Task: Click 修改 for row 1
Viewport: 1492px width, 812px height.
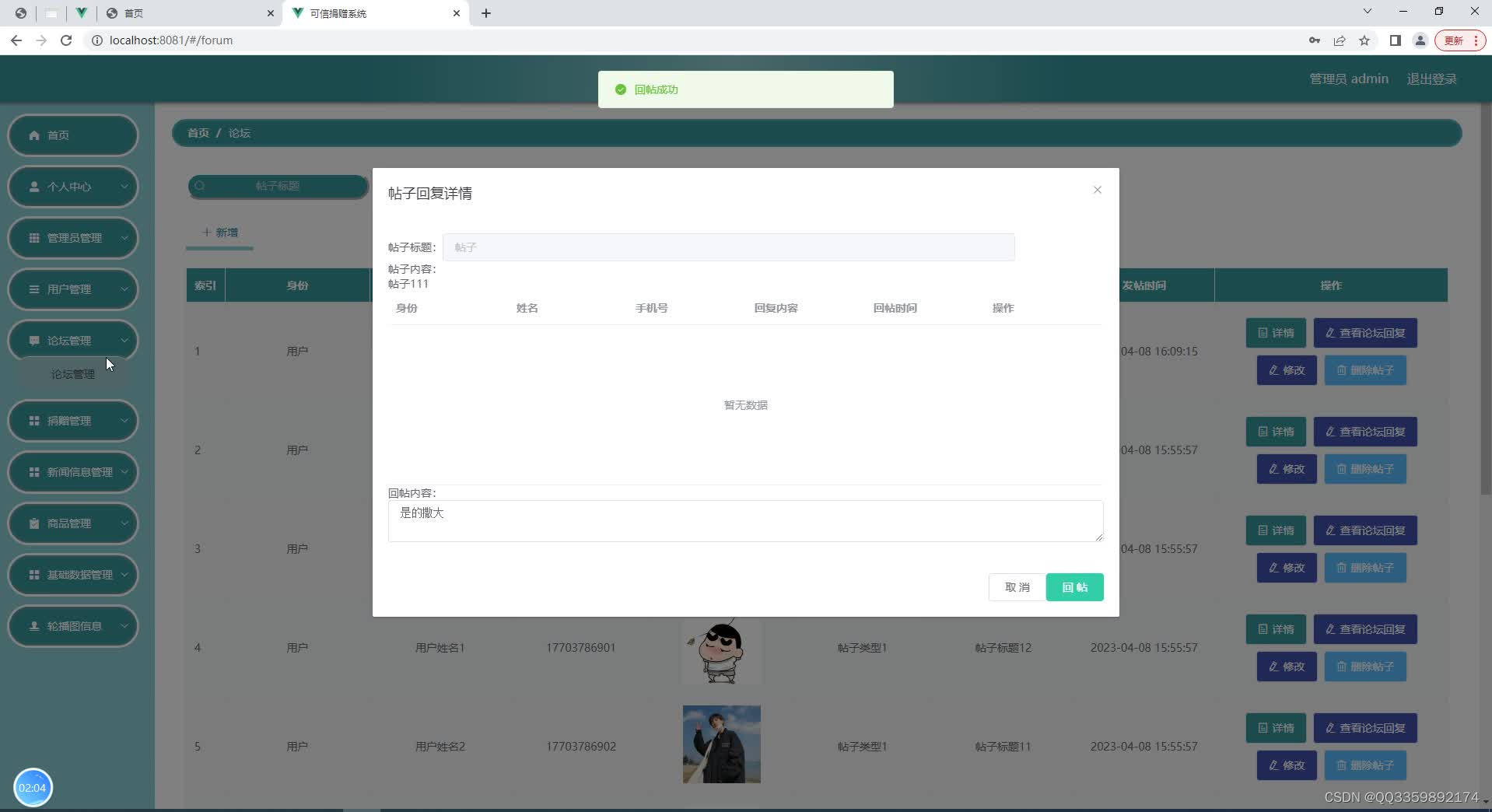Action: 1287,370
